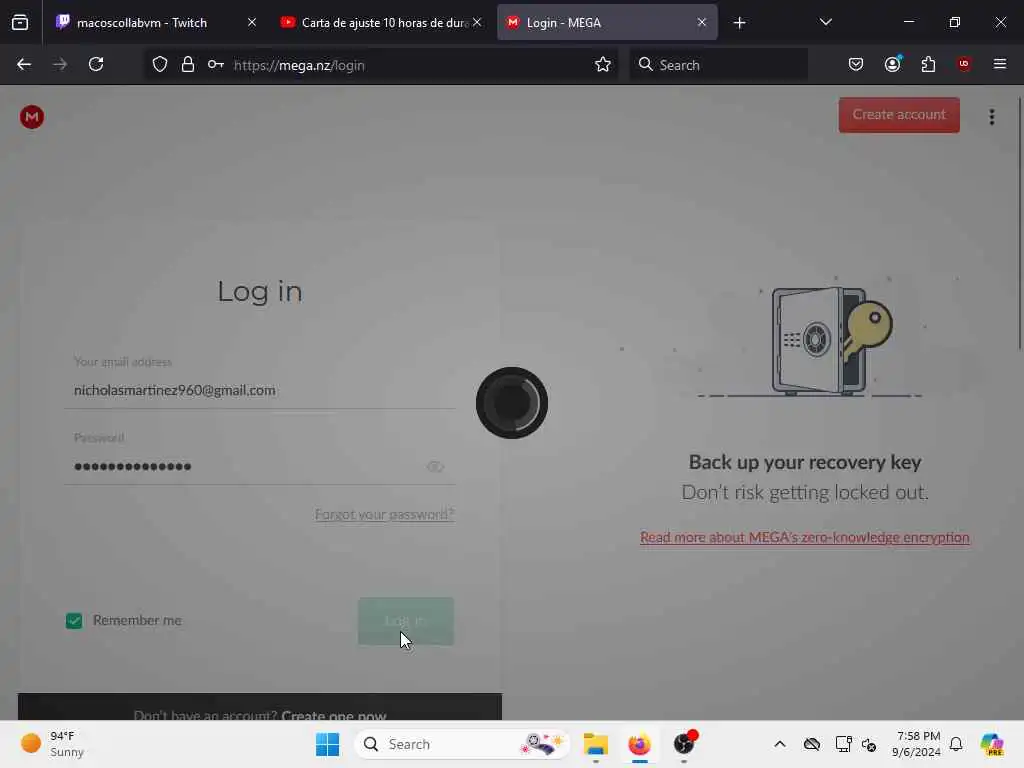This screenshot has height=768, width=1024.
Task: Open a new browser tab
Action: point(739,23)
